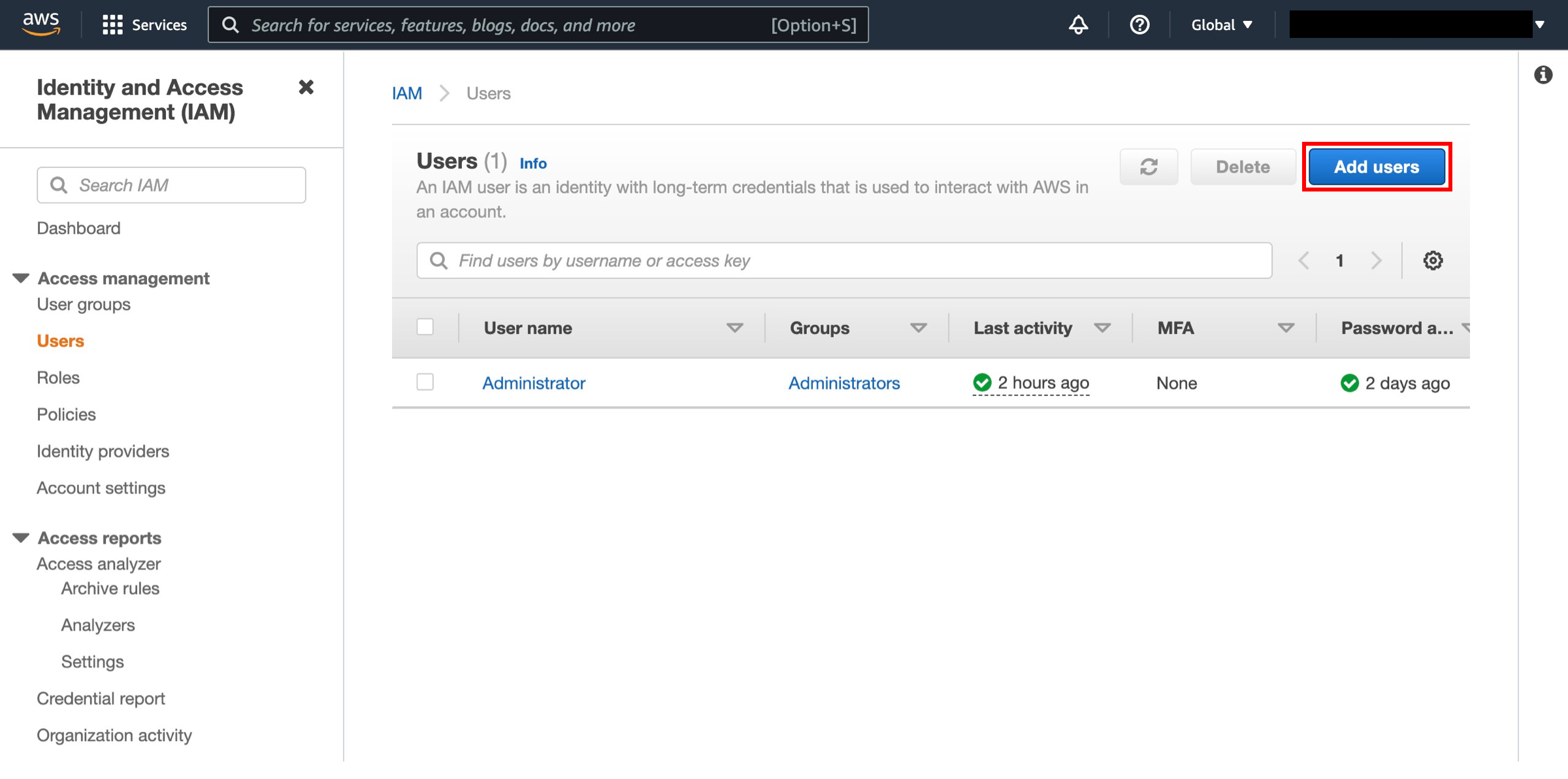Open User groups in sidebar
1568x779 pixels.
(84, 305)
